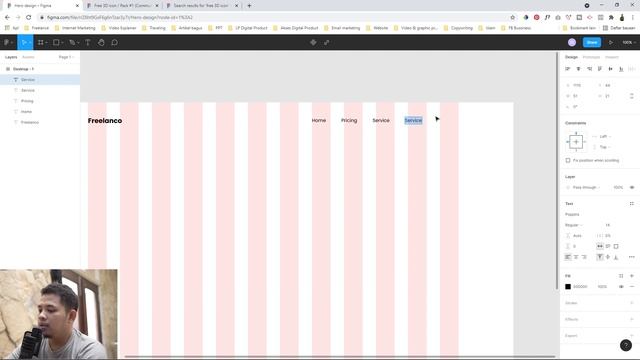640x360 pixels.
Task: Open text type details three-dots icon
Action: 632,257
